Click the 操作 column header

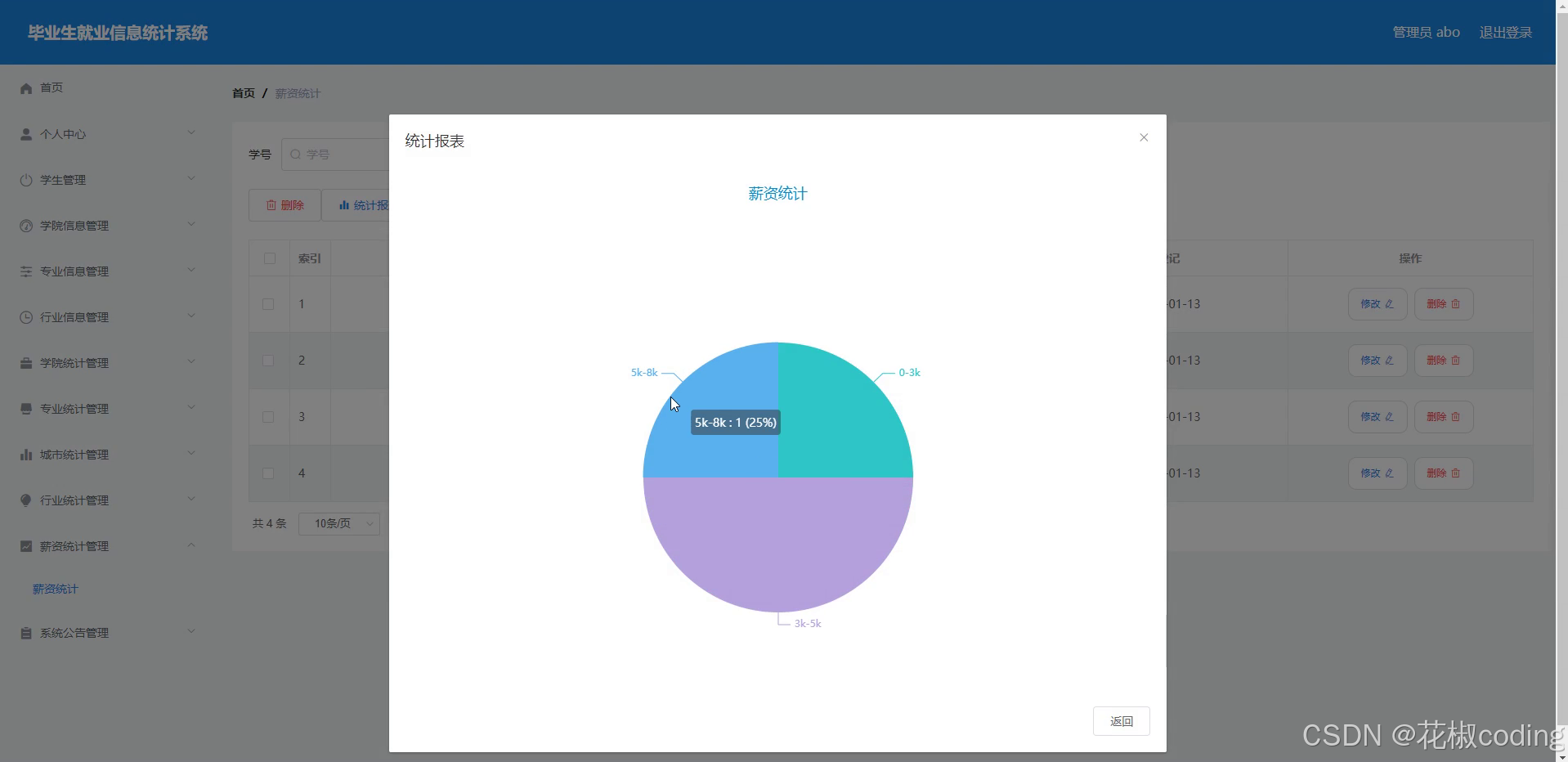point(1410,258)
